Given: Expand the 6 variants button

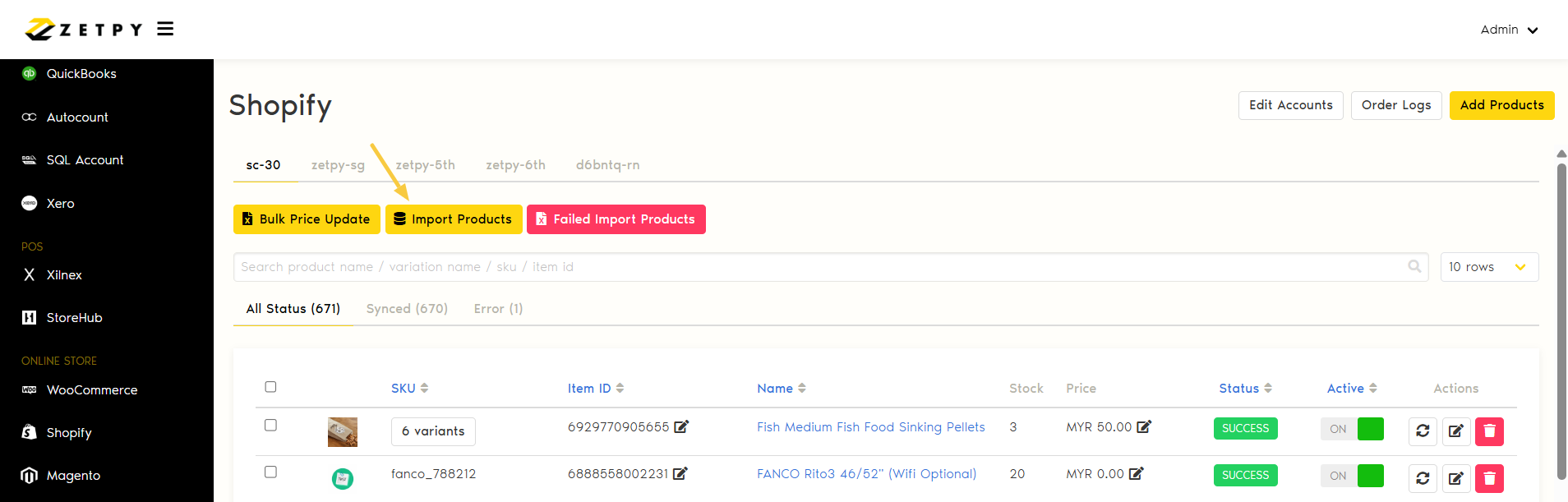Looking at the screenshot, I should (433, 431).
